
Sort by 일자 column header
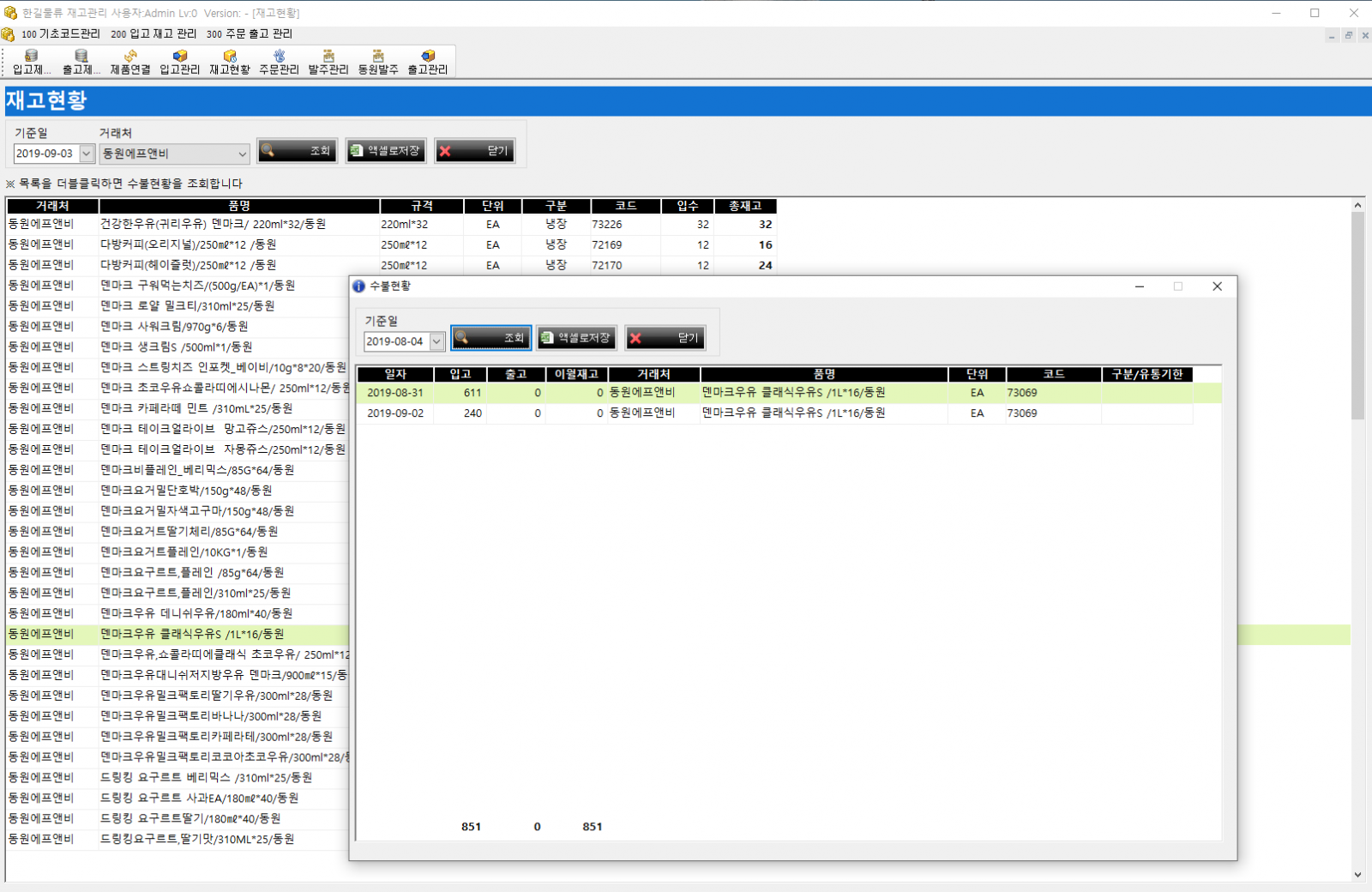[x=395, y=374]
